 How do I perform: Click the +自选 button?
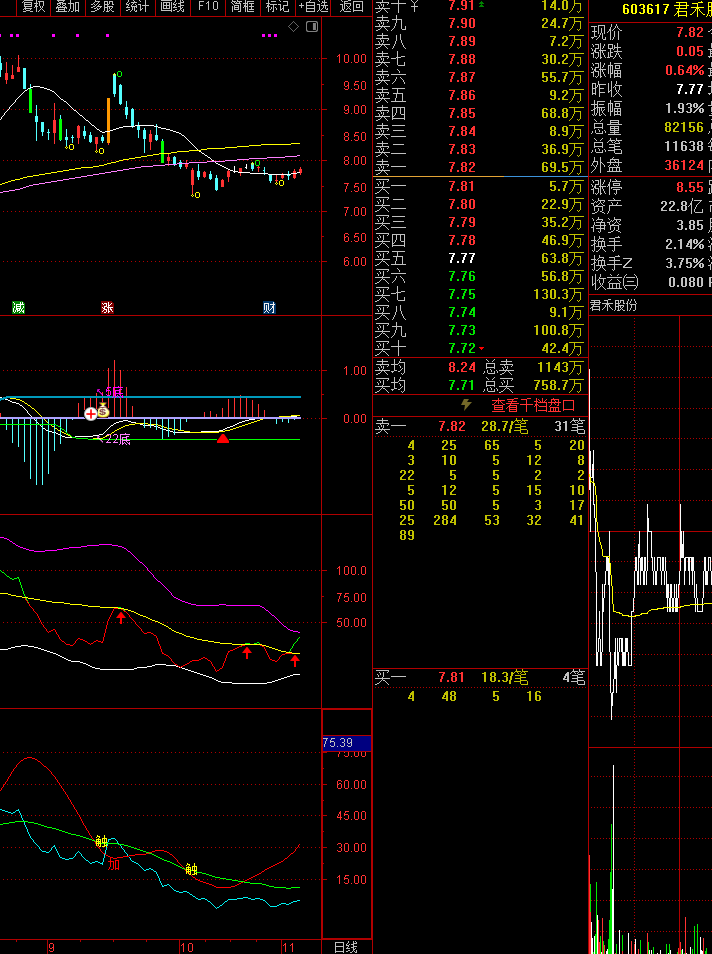pyautogui.click(x=313, y=7)
